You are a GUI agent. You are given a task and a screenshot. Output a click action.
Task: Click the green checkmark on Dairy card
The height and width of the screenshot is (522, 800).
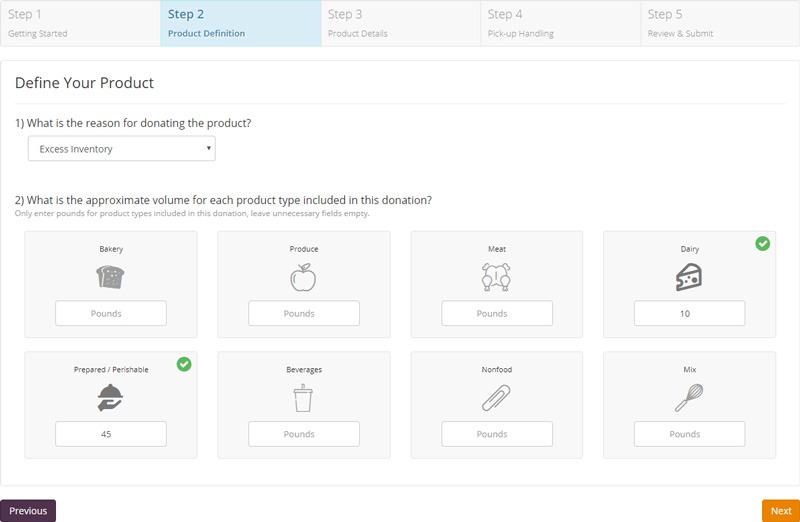click(763, 243)
